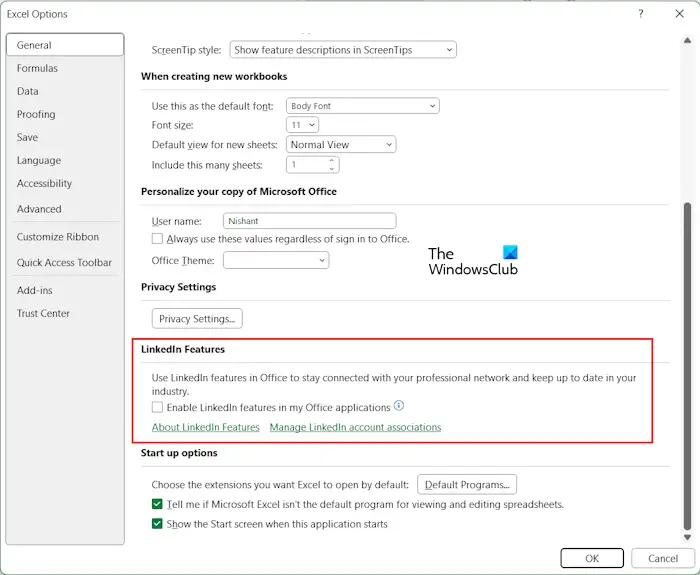This screenshot has height=575, width=700.
Task: Click the Cancel button
Action: pos(663,558)
